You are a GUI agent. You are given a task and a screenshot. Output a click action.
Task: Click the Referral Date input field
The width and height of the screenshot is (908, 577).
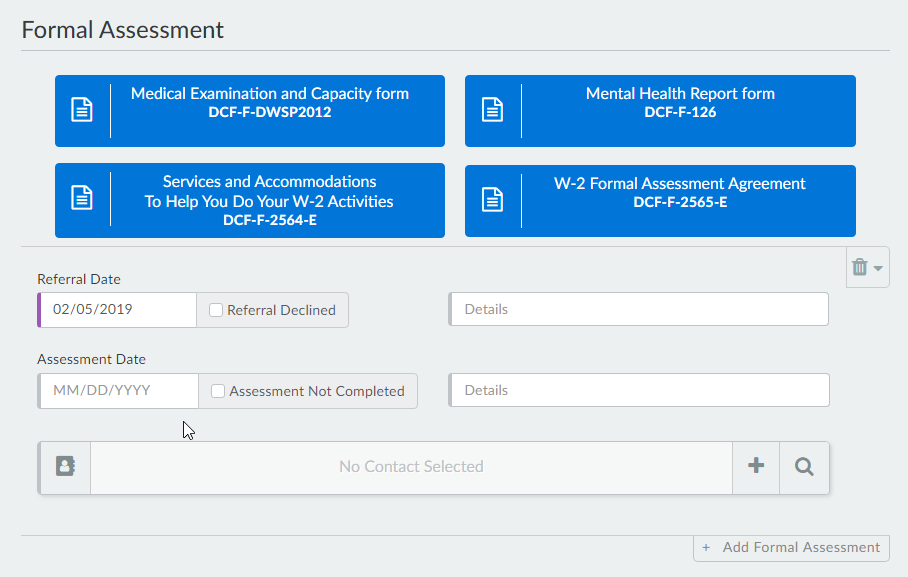pos(118,310)
